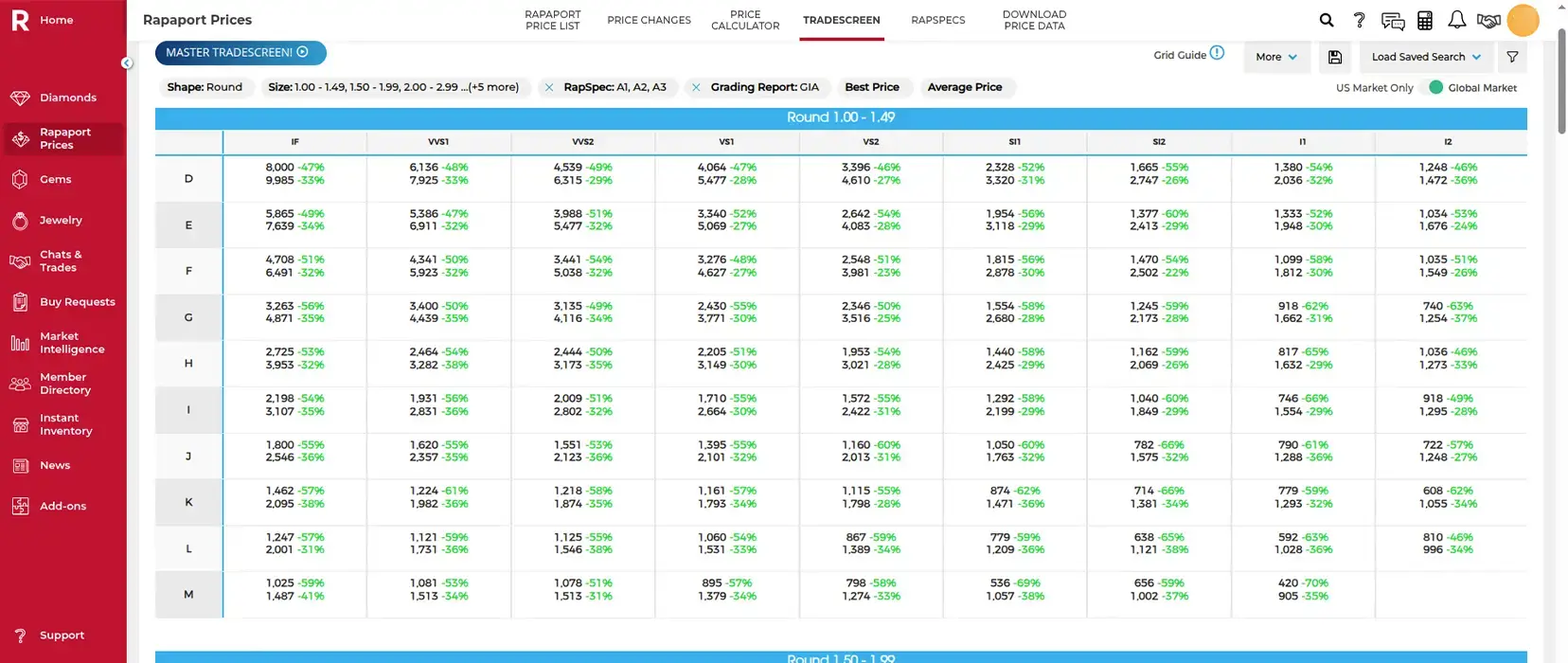Click the Global Market label

point(1482,88)
